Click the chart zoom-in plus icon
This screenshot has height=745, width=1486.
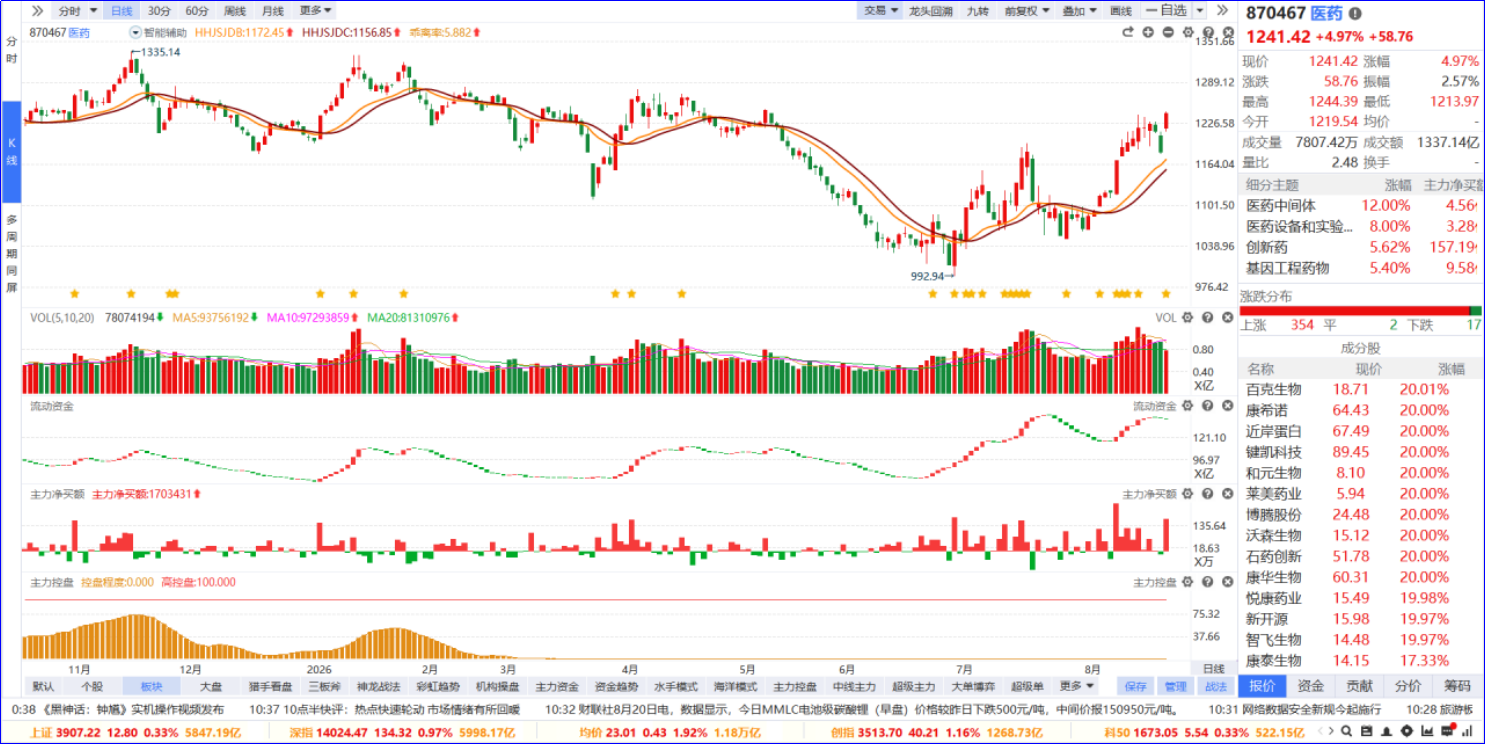click(x=1148, y=33)
